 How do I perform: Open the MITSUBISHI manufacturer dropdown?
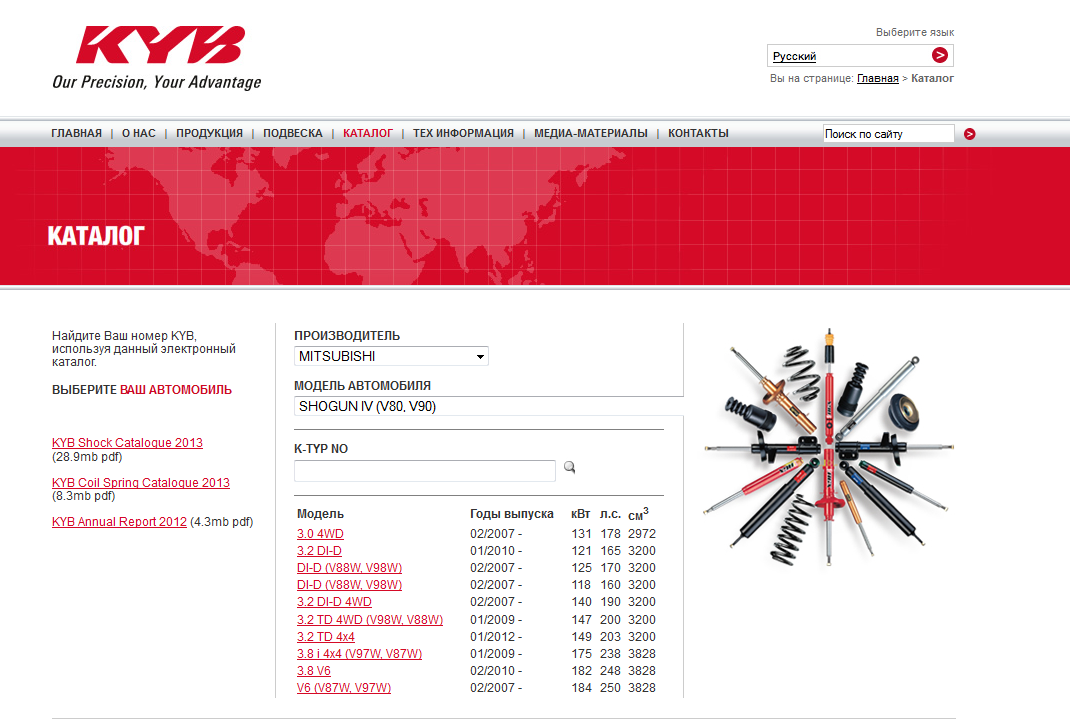pyautogui.click(x=391, y=356)
